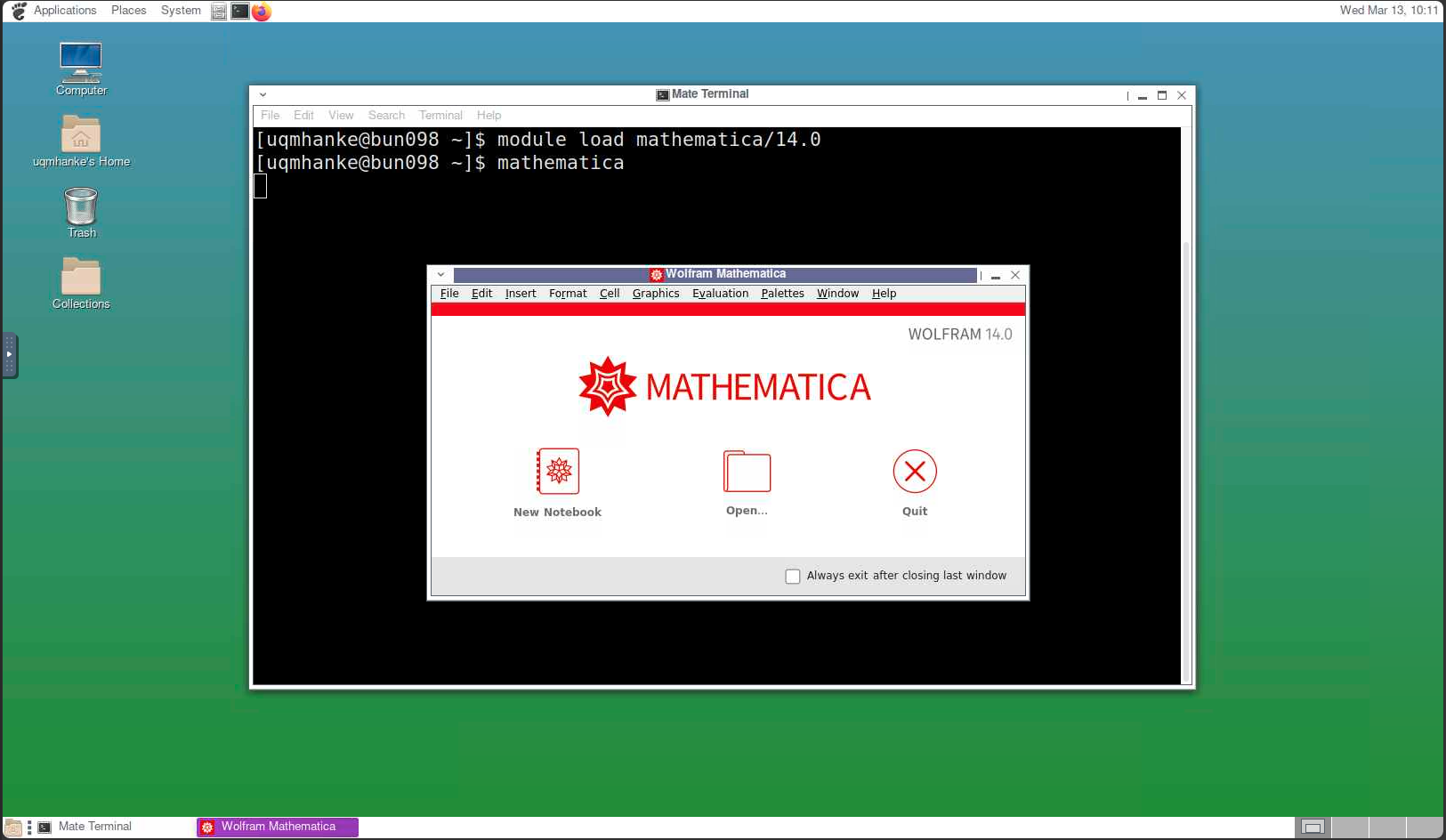Open the File menu in Mathematica
Image resolution: width=1446 pixels, height=840 pixels.
pyautogui.click(x=449, y=294)
